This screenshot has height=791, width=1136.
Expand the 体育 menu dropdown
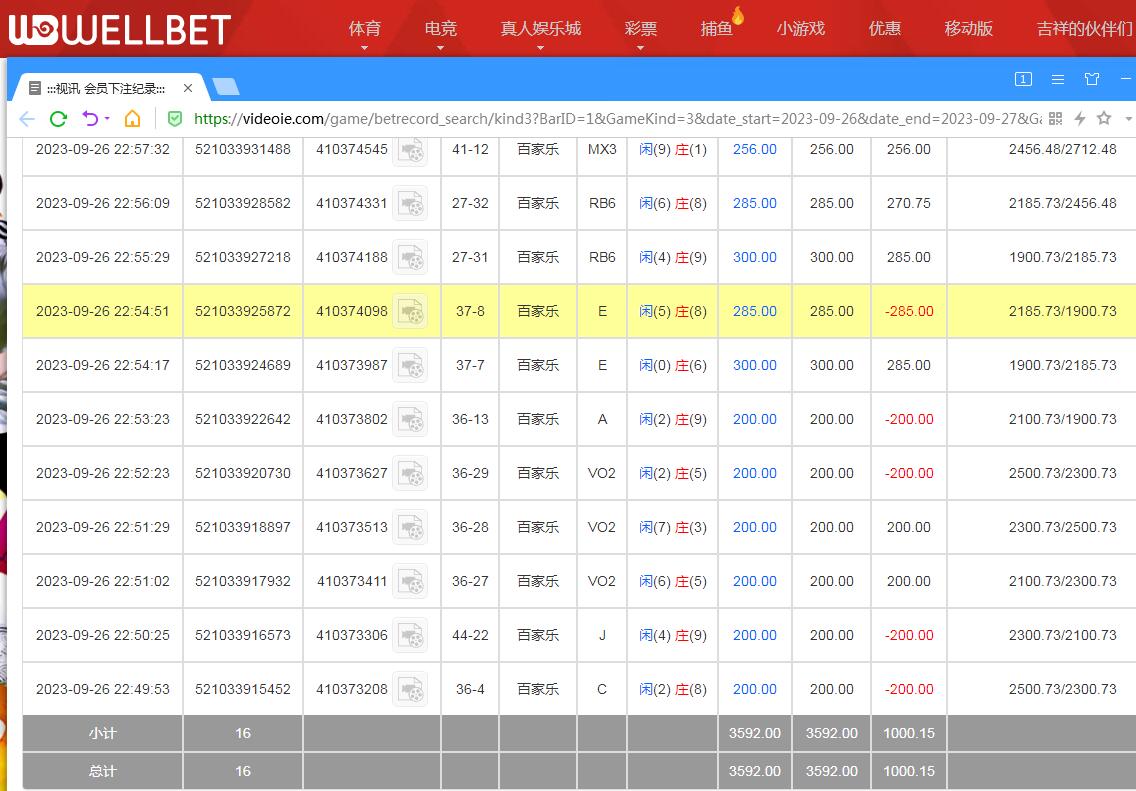[x=364, y=30]
